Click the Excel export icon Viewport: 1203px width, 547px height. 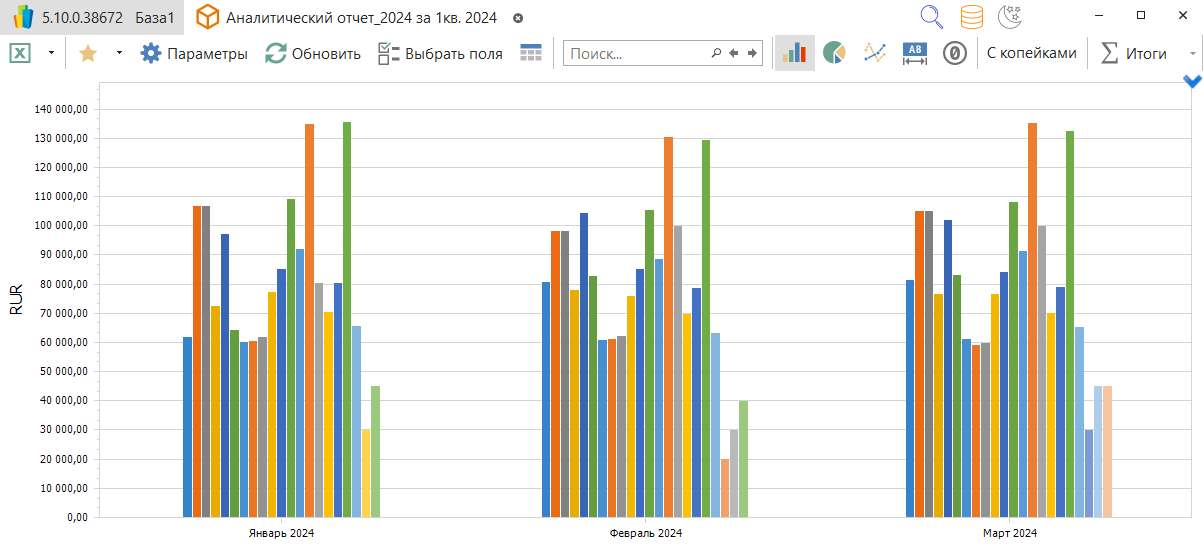pyautogui.click(x=19, y=53)
